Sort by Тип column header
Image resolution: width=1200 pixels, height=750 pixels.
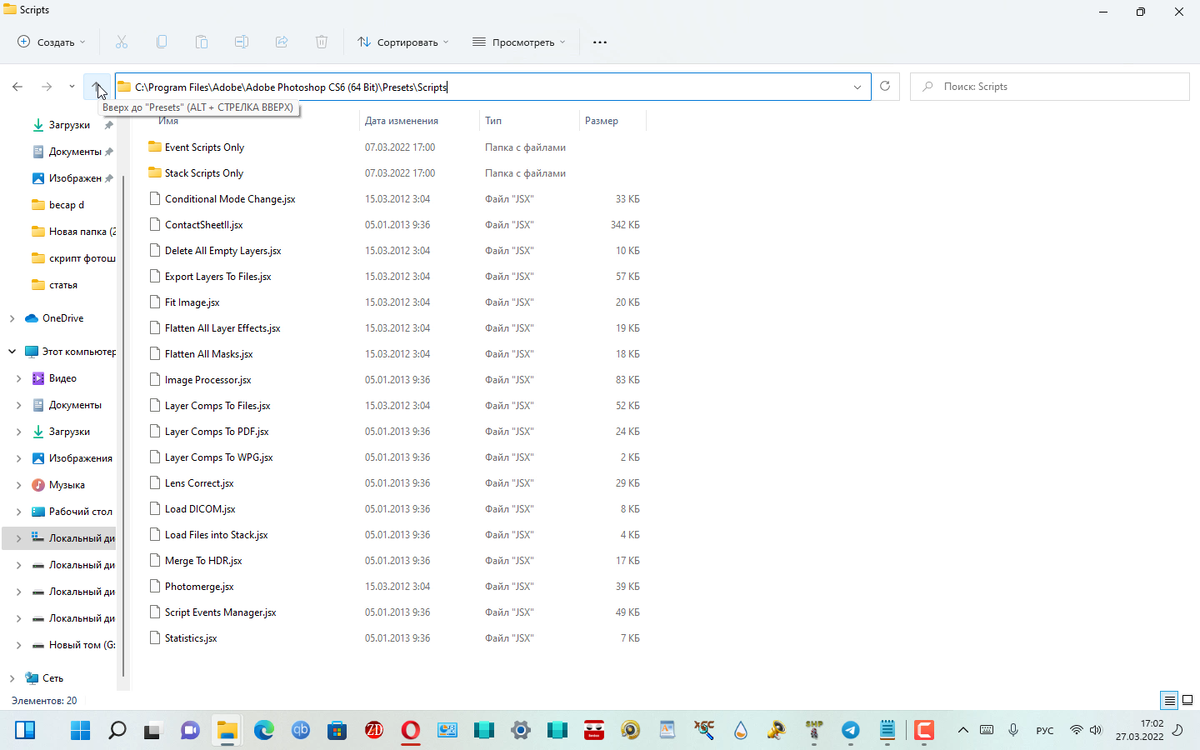[494, 121]
